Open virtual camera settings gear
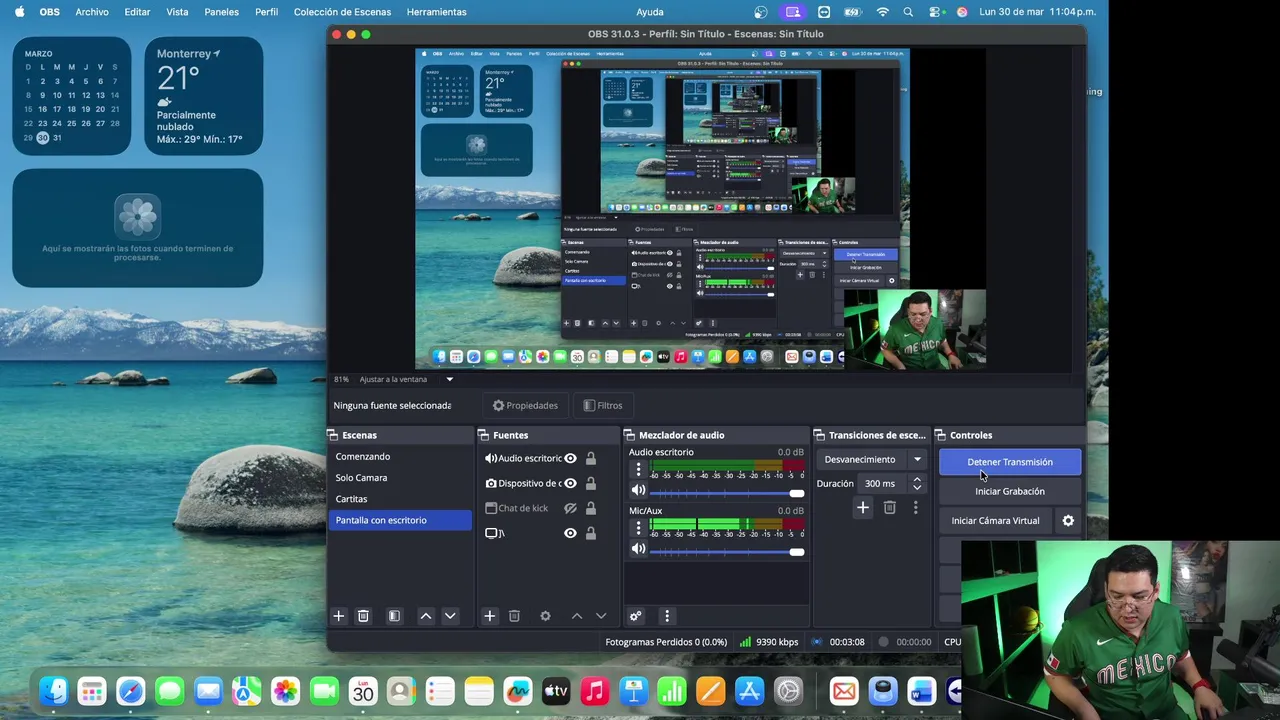 (x=1068, y=521)
